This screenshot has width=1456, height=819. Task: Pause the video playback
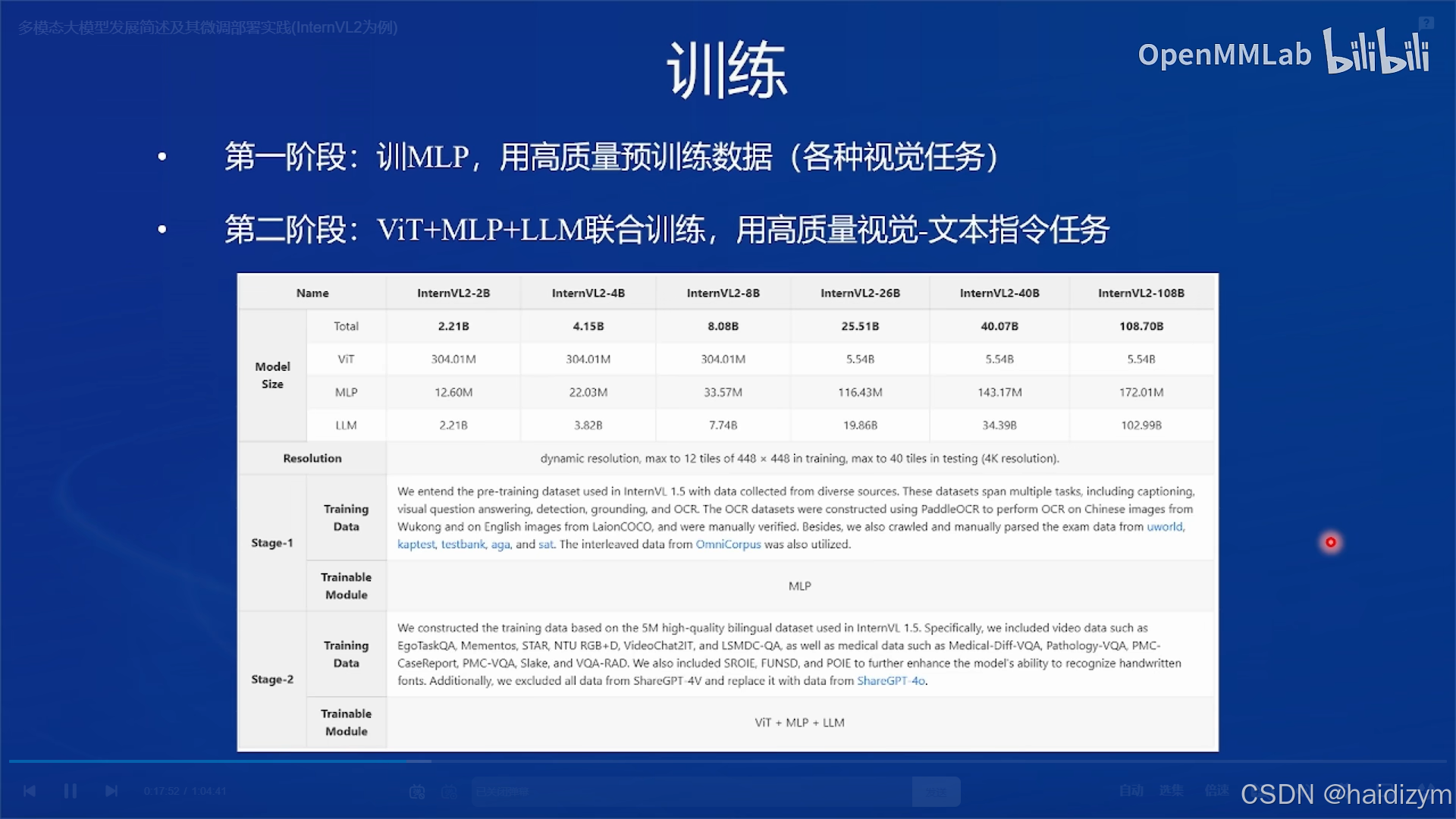tap(71, 790)
